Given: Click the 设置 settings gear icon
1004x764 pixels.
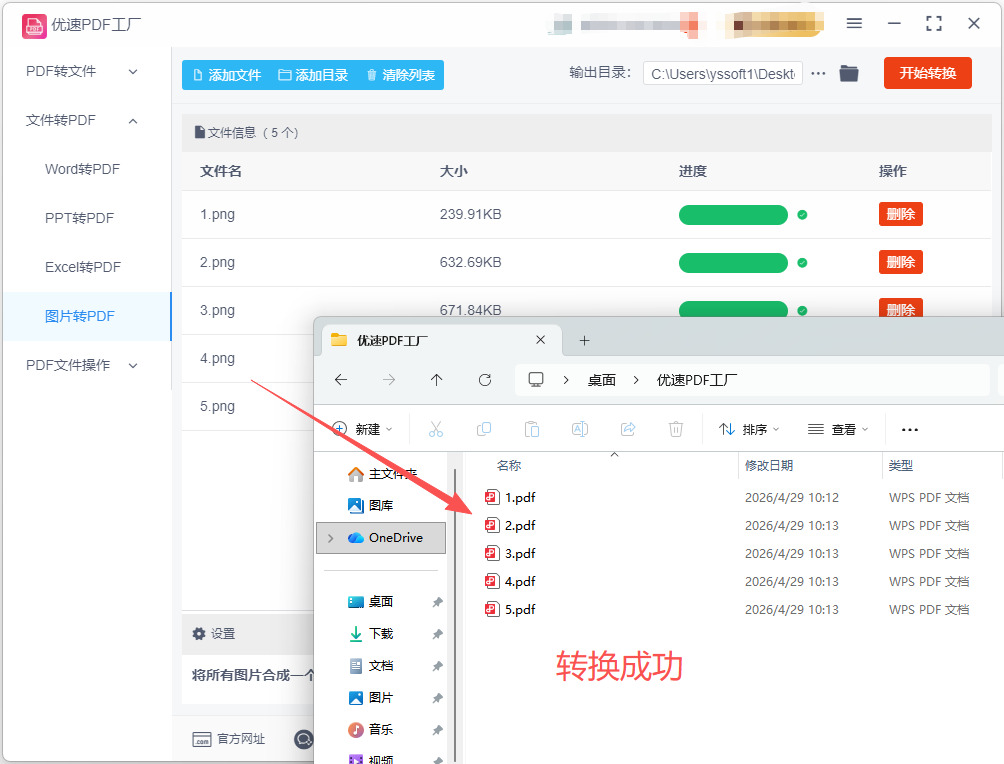Looking at the screenshot, I should click(x=199, y=633).
